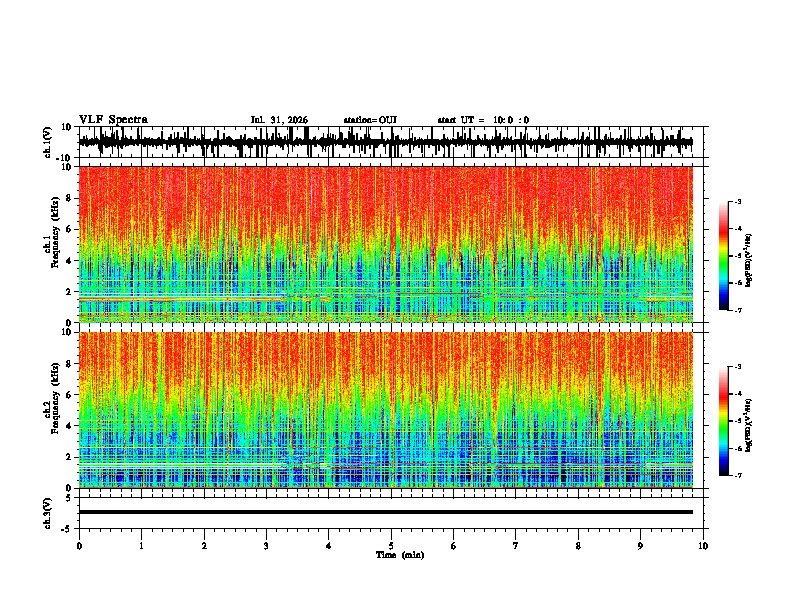Click the '4' tick on the time axis
This screenshot has height=612, width=792.
click(x=329, y=546)
